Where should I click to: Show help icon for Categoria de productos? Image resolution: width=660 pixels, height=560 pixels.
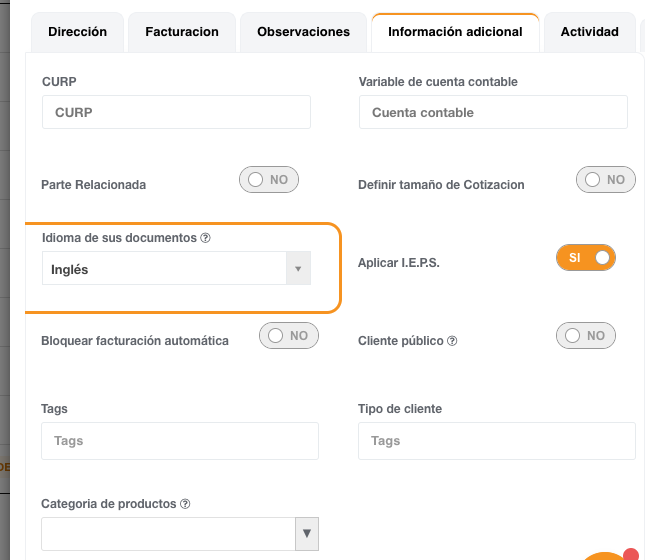pos(185,504)
